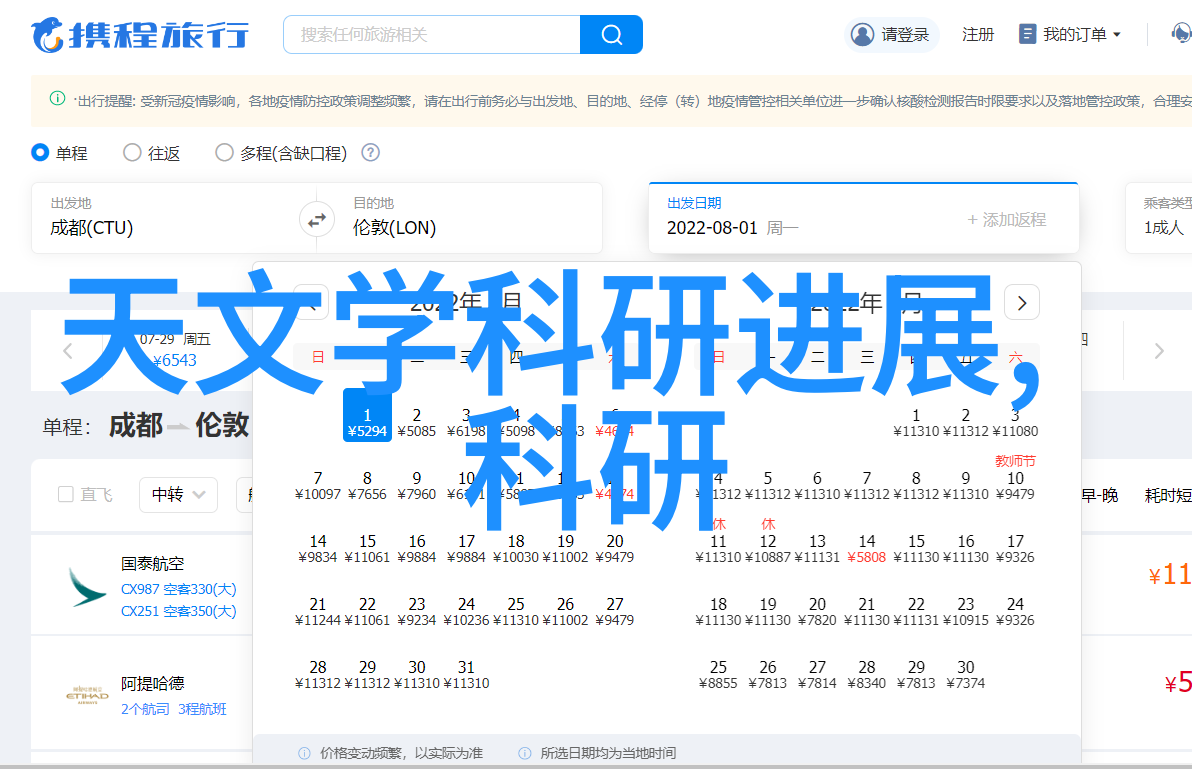
Task: Select September 10 教师节 ¥9479
Action: [1015, 479]
